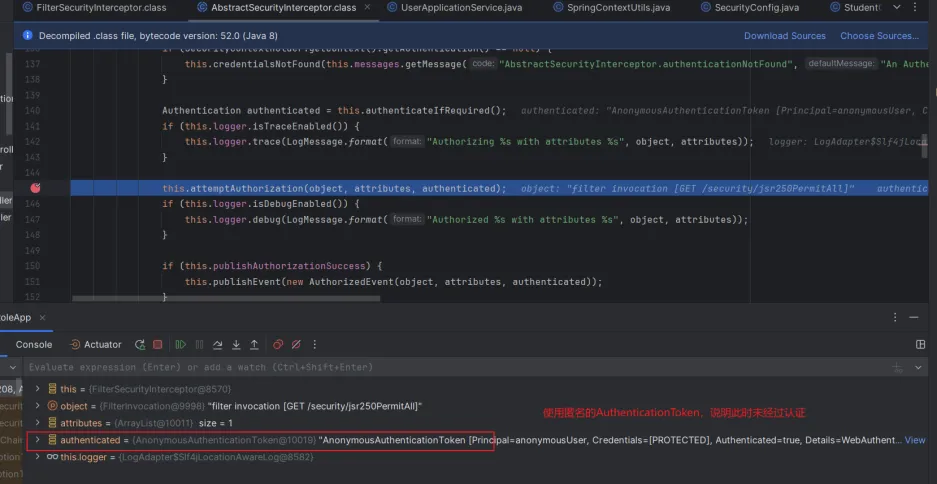
Task: Expand the 'attributes' ArrayList variable
Action: [x=38, y=423]
